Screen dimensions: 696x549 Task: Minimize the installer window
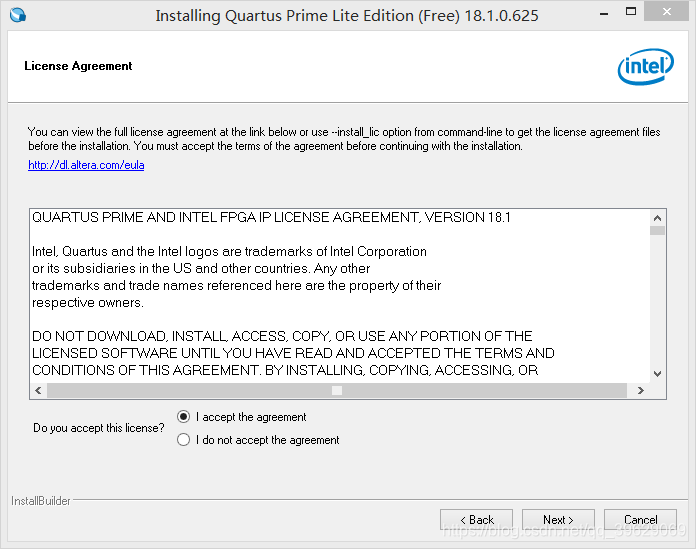click(x=604, y=13)
